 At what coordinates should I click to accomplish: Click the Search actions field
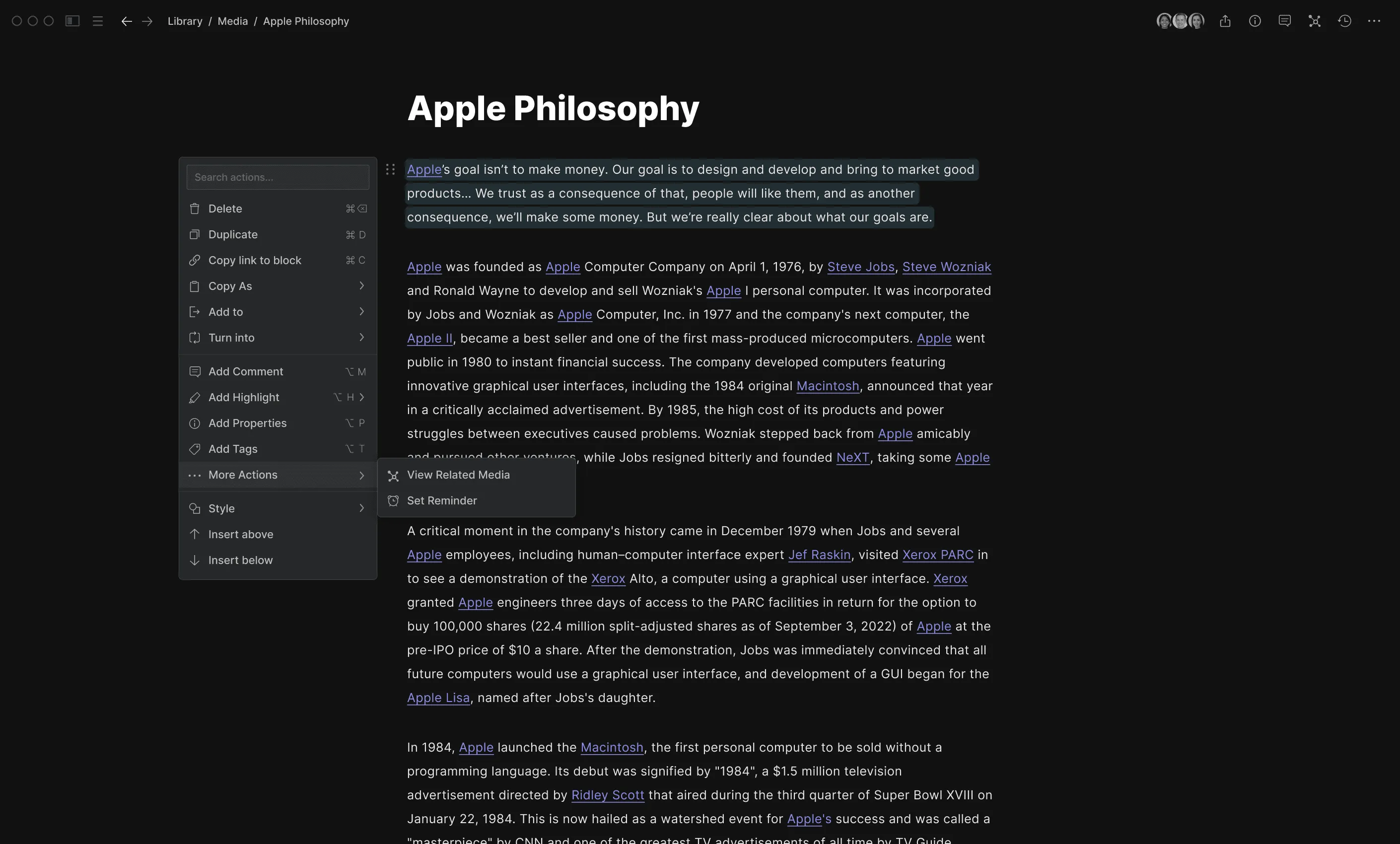[x=278, y=177]
